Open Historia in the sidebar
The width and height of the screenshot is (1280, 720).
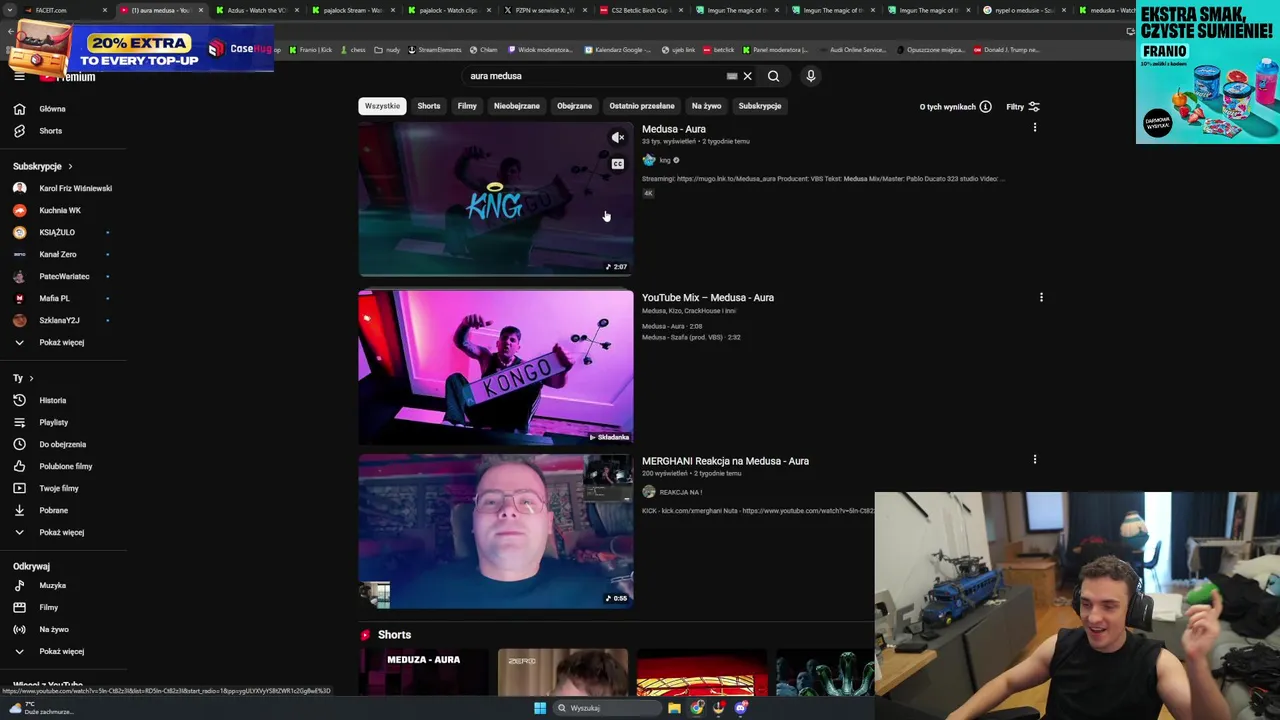point(52,400)
